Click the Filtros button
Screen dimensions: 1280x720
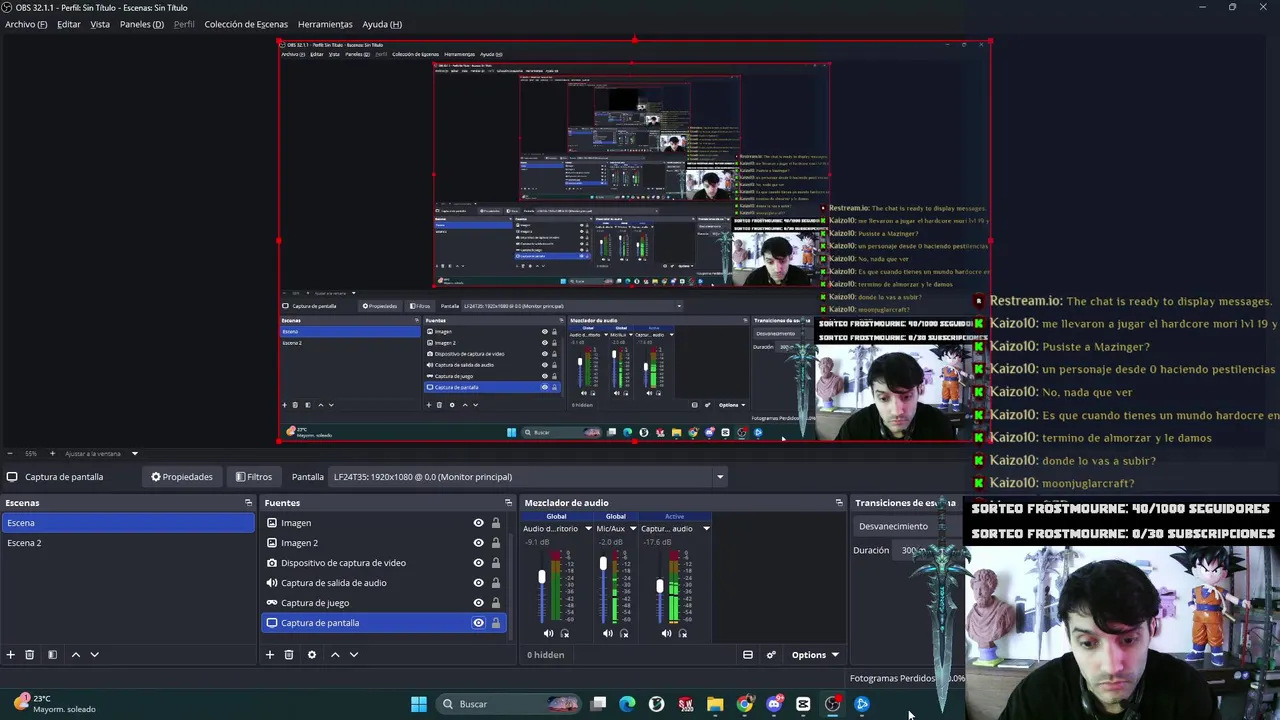pyautogui.click(x=253, y=477)
